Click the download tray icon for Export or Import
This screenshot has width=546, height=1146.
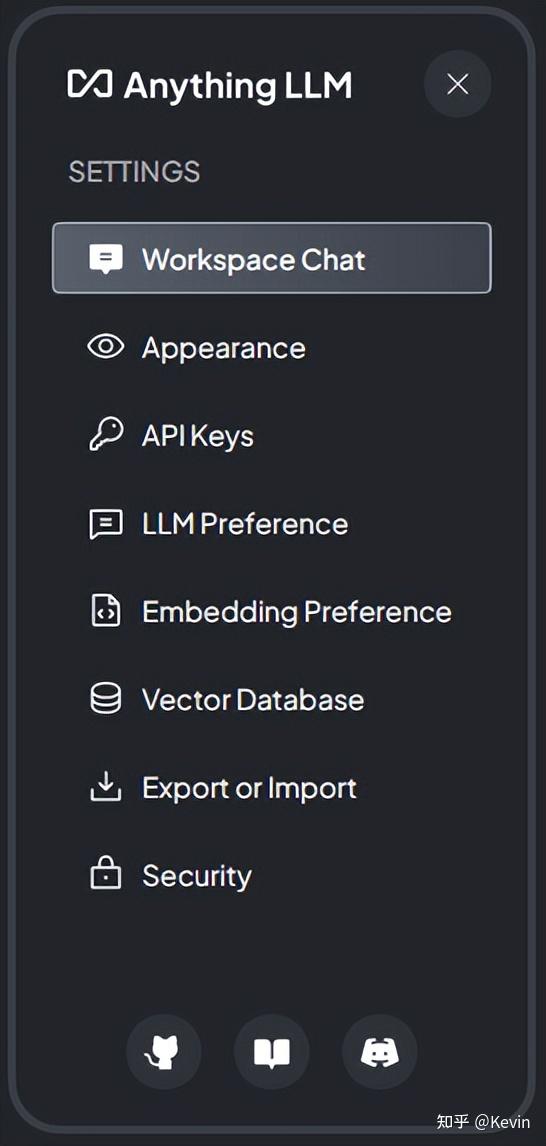pyautogui.click(x=106, y=787)
